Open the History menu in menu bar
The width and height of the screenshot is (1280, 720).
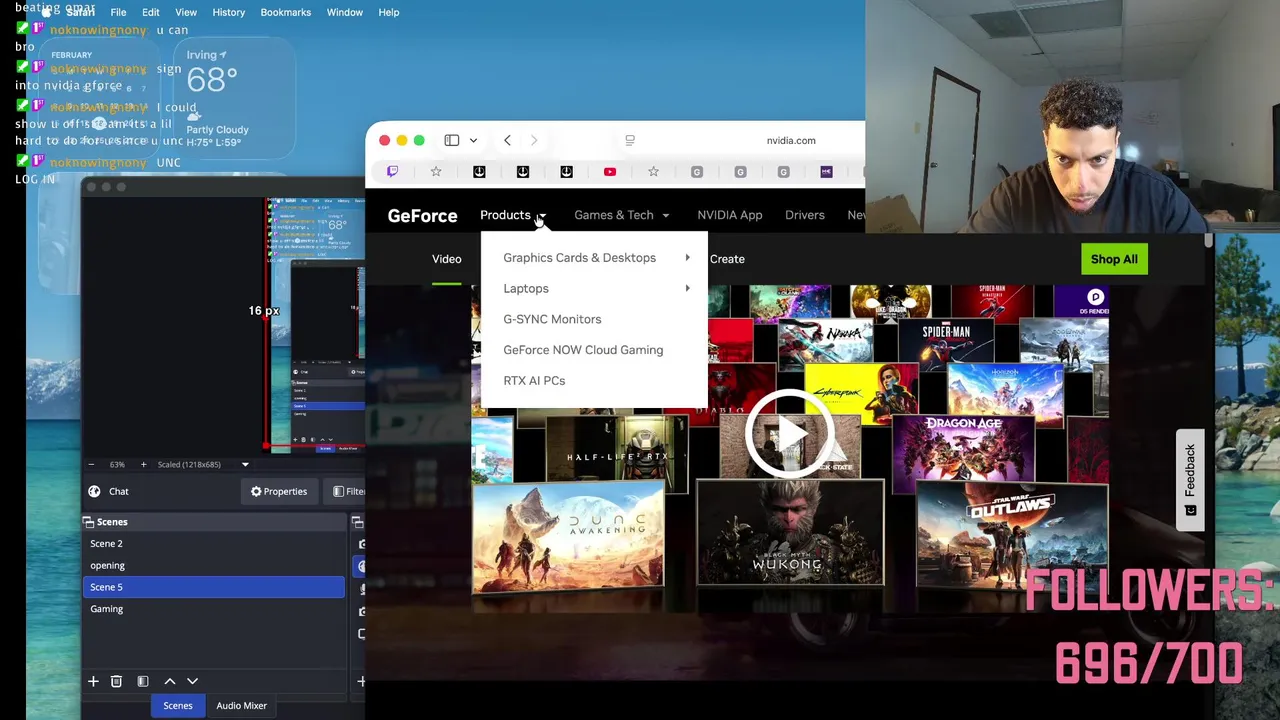(229, 12)
